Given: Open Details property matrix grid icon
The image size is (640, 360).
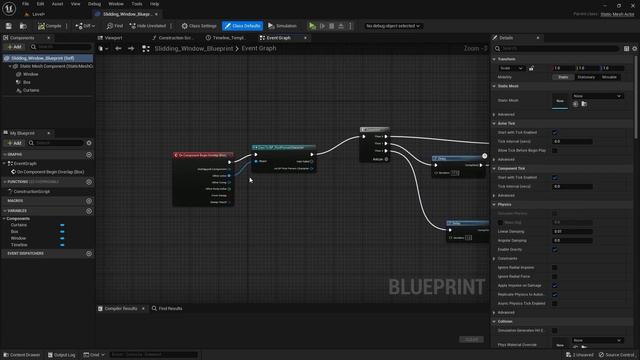Looking at the screenshot, I should (627, 49).
